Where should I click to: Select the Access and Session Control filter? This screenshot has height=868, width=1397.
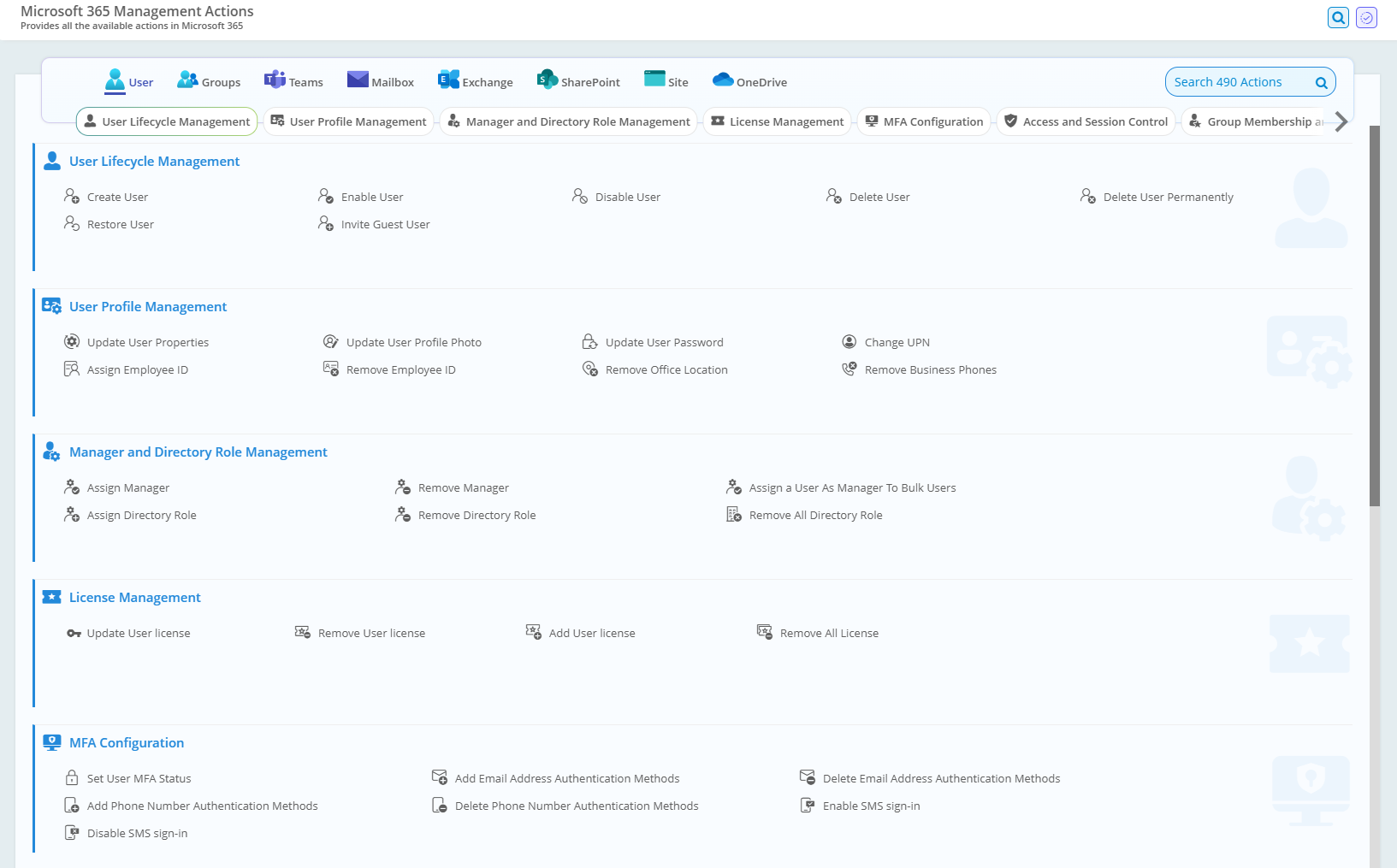[1086, 121]
